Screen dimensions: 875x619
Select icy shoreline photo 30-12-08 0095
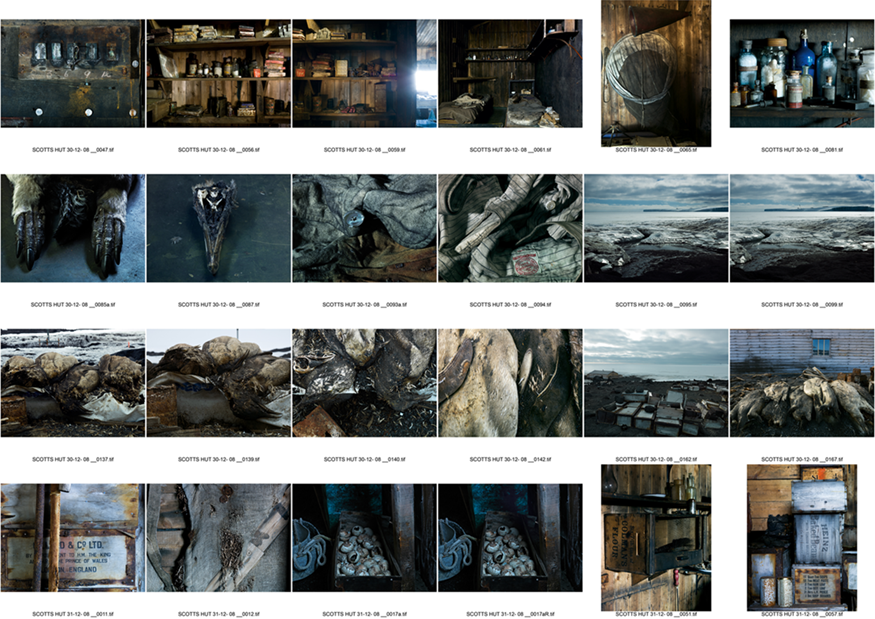pyautogui.click(x=656, y=228)
